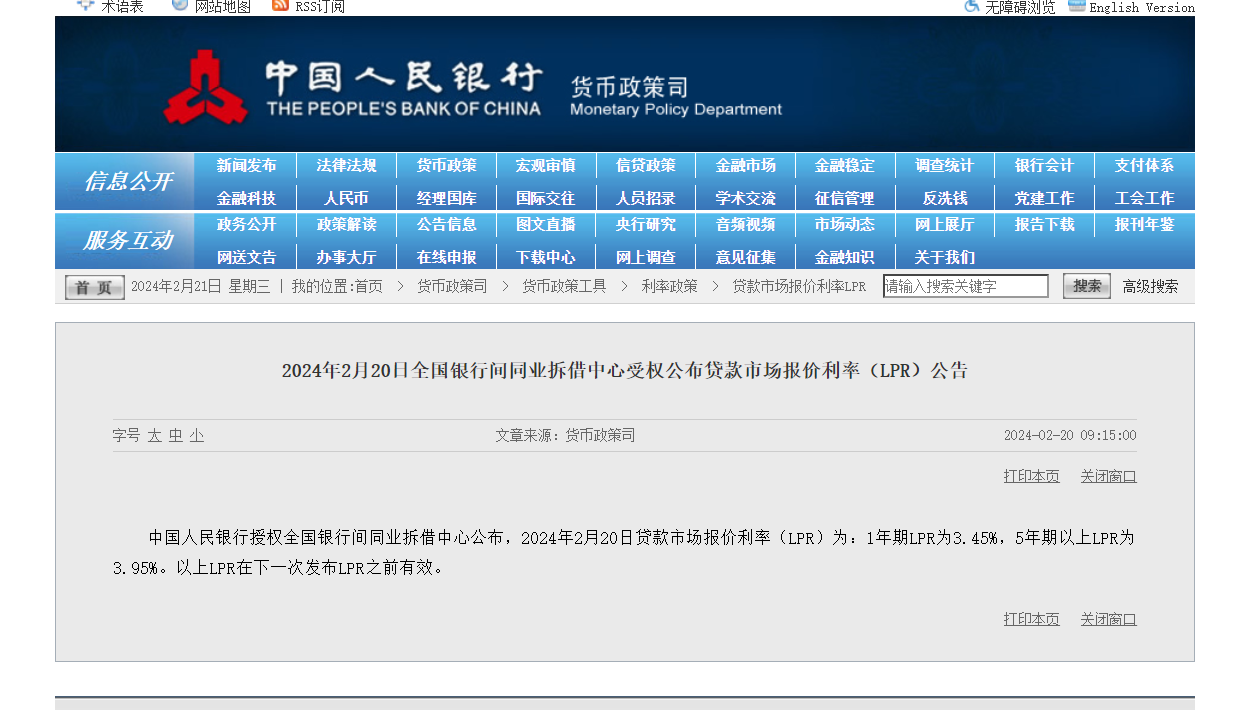The height and width of the screenshot is (710, 1237).
Task: Go to 贷款市场报价利率LPR in the breadcrumb
Action: click(799, 286)
